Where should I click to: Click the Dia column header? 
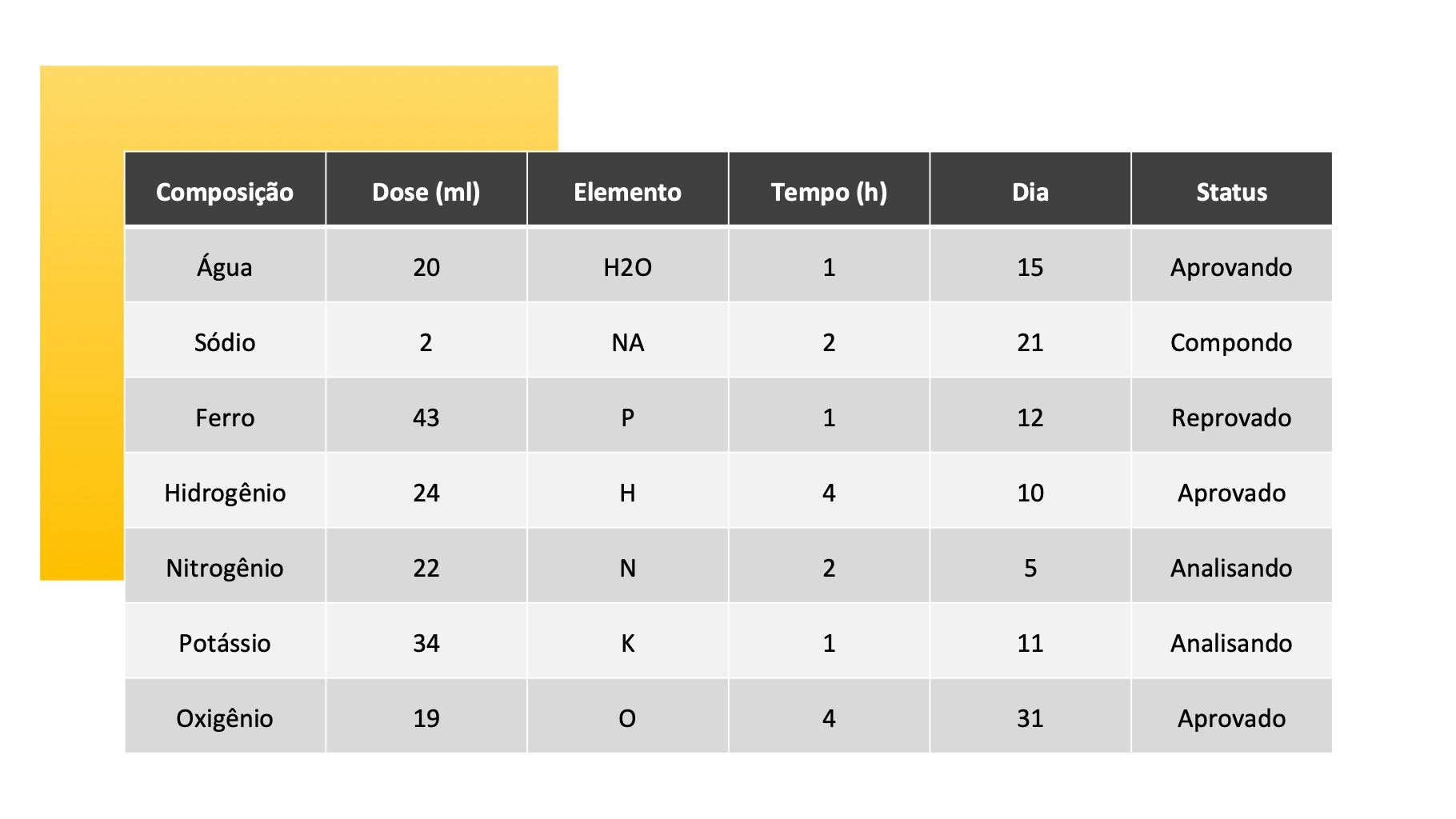tap(1030, 192)
